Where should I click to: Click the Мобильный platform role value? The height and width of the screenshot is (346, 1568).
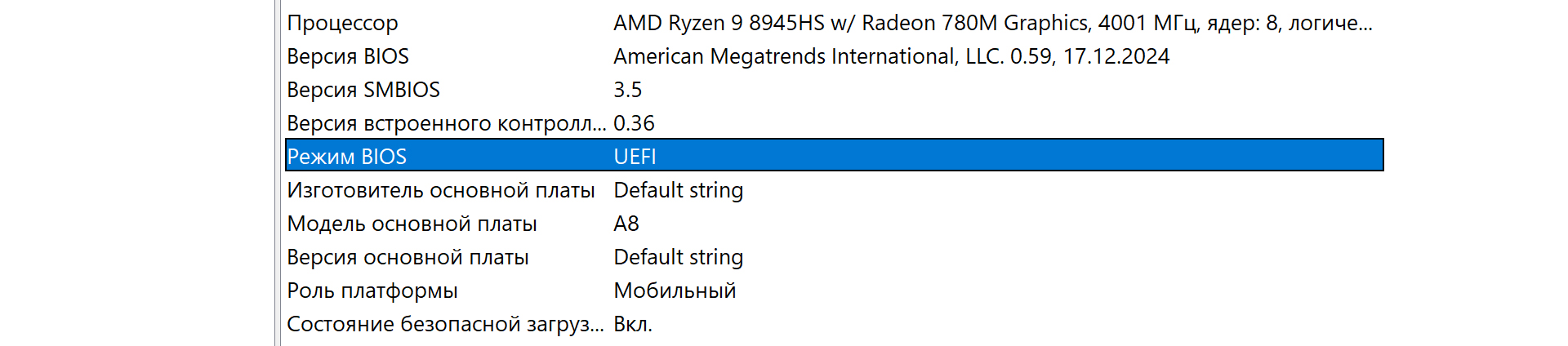(675, 291)
